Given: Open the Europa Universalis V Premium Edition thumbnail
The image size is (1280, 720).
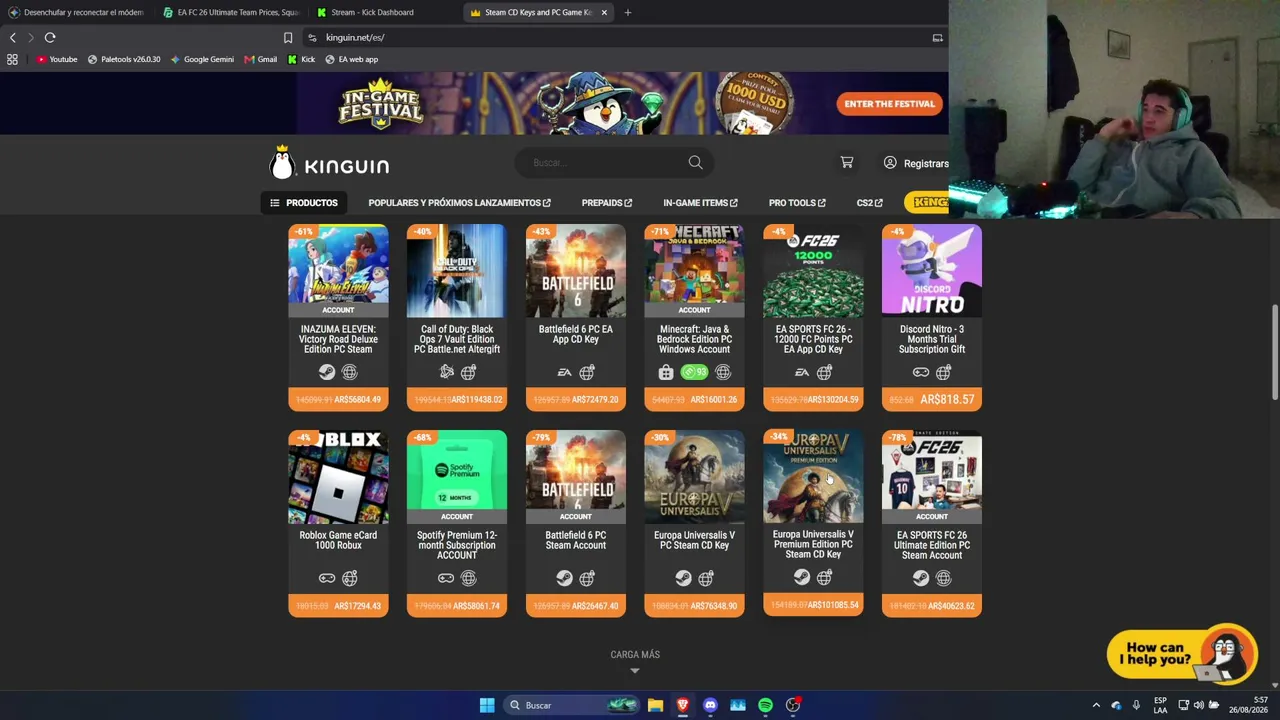Looking at the screenshot, I should click(x=813, y=477).
